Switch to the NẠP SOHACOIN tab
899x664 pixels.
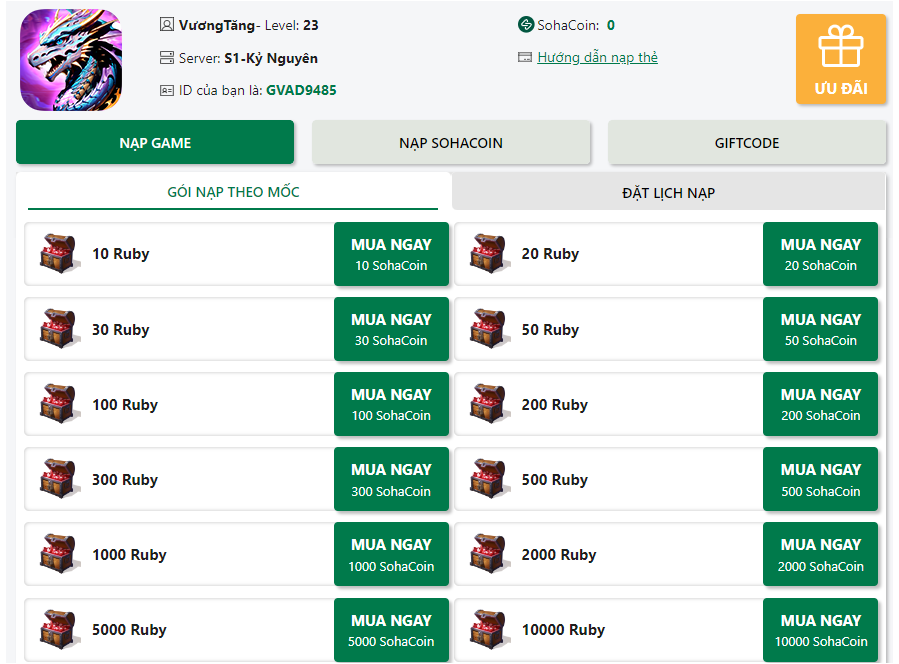tap(451, 143)
